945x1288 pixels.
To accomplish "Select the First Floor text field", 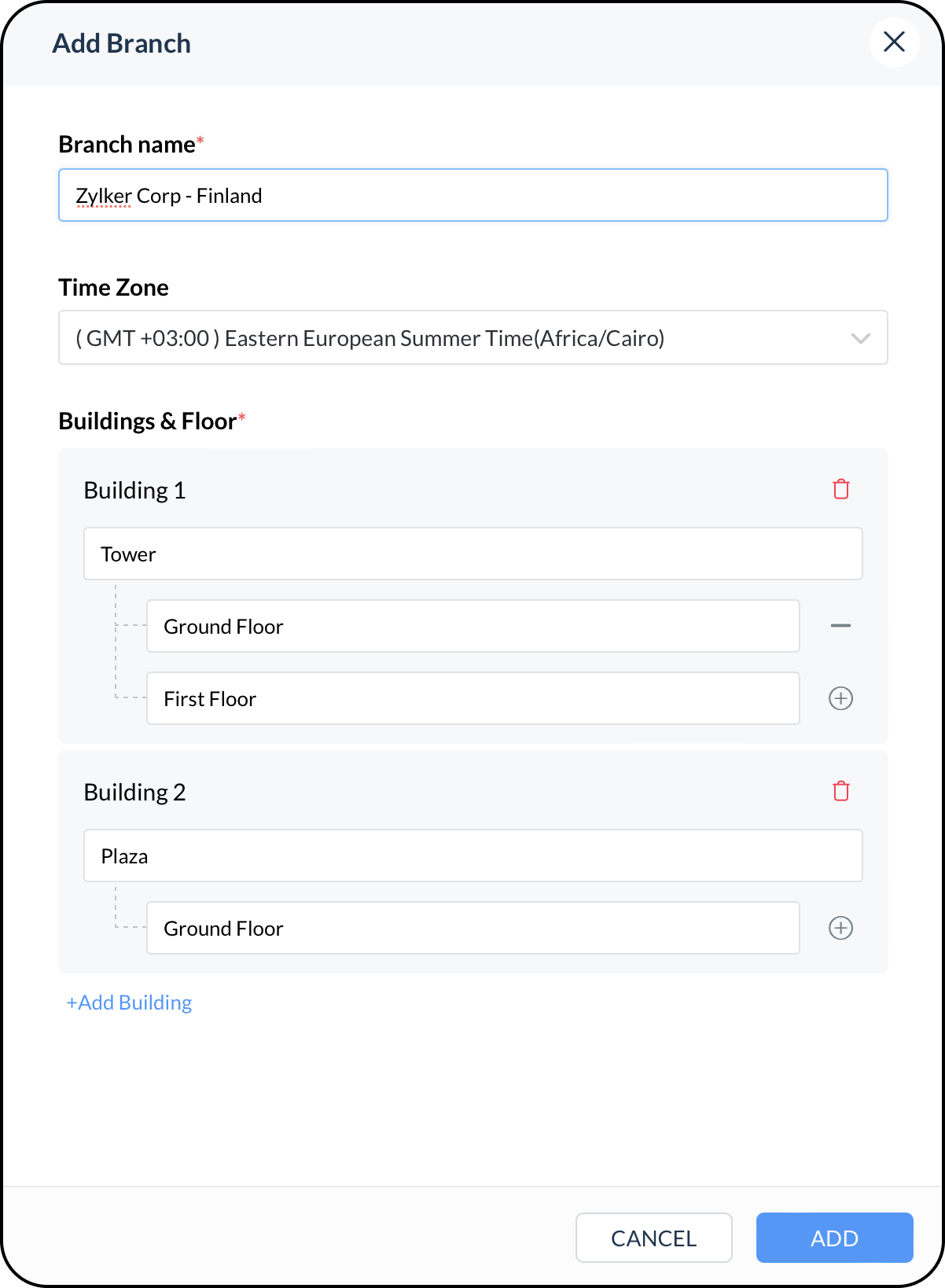I will [473, 698].
